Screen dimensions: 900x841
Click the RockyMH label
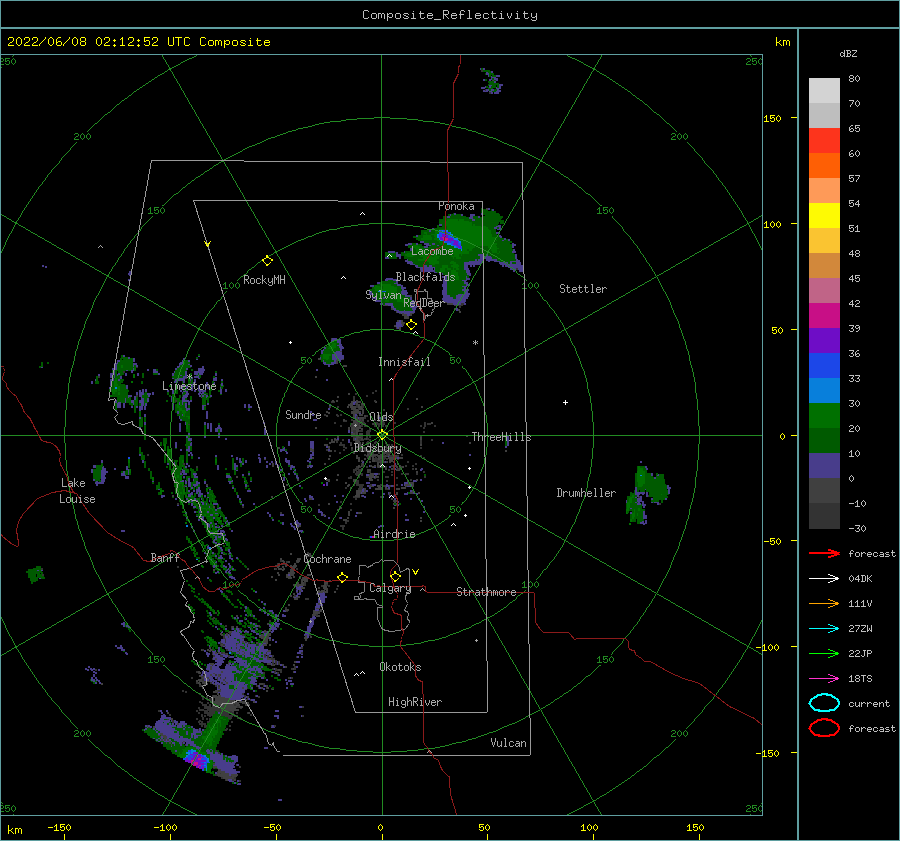[264, 280]
